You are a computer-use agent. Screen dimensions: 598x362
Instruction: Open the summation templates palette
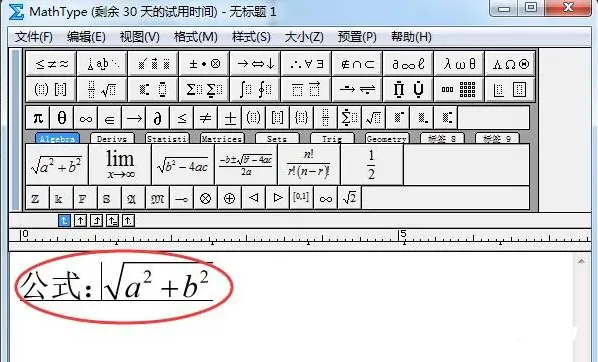204,89
